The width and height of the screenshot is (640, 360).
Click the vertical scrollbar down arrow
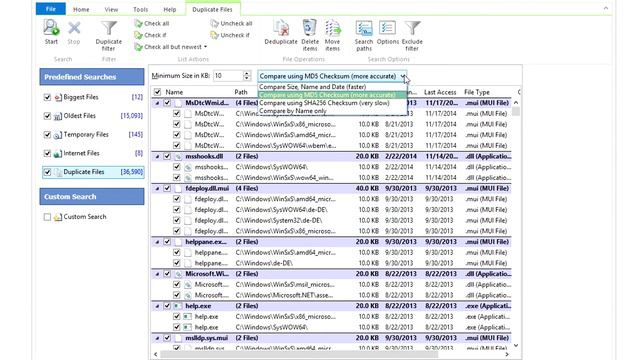click(x=516, y=345)
